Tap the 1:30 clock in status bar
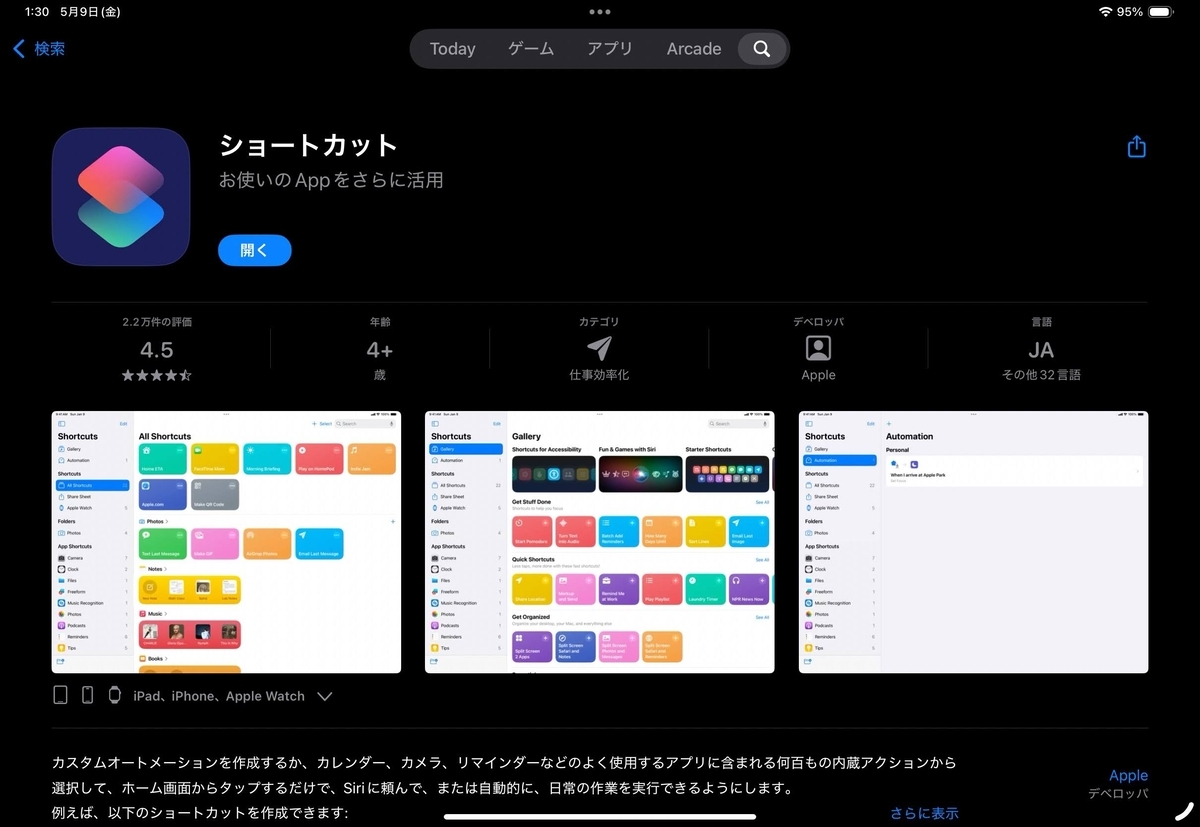Viewport: 1200px width, 827px height. tap(36, 12)
